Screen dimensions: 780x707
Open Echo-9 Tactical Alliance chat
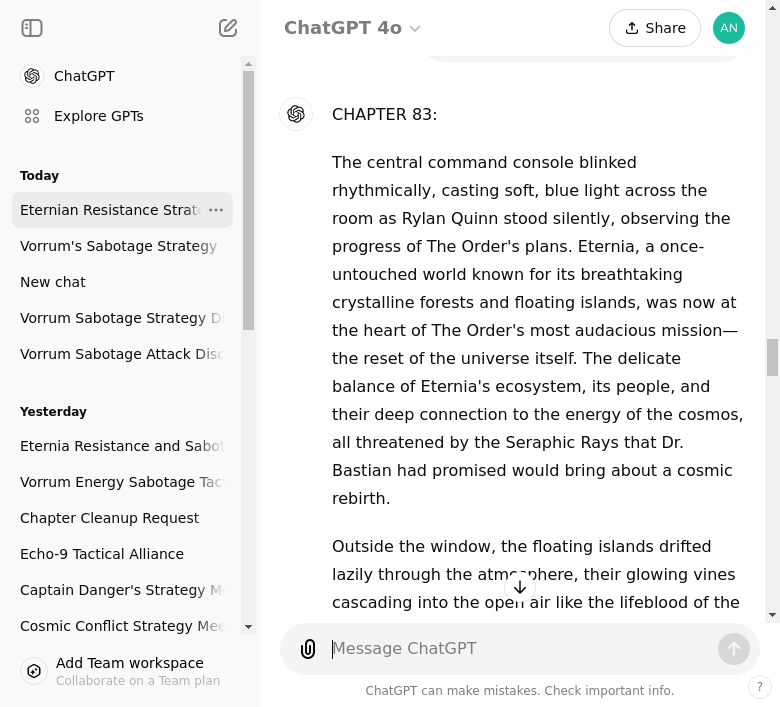(x=102, y=554)
